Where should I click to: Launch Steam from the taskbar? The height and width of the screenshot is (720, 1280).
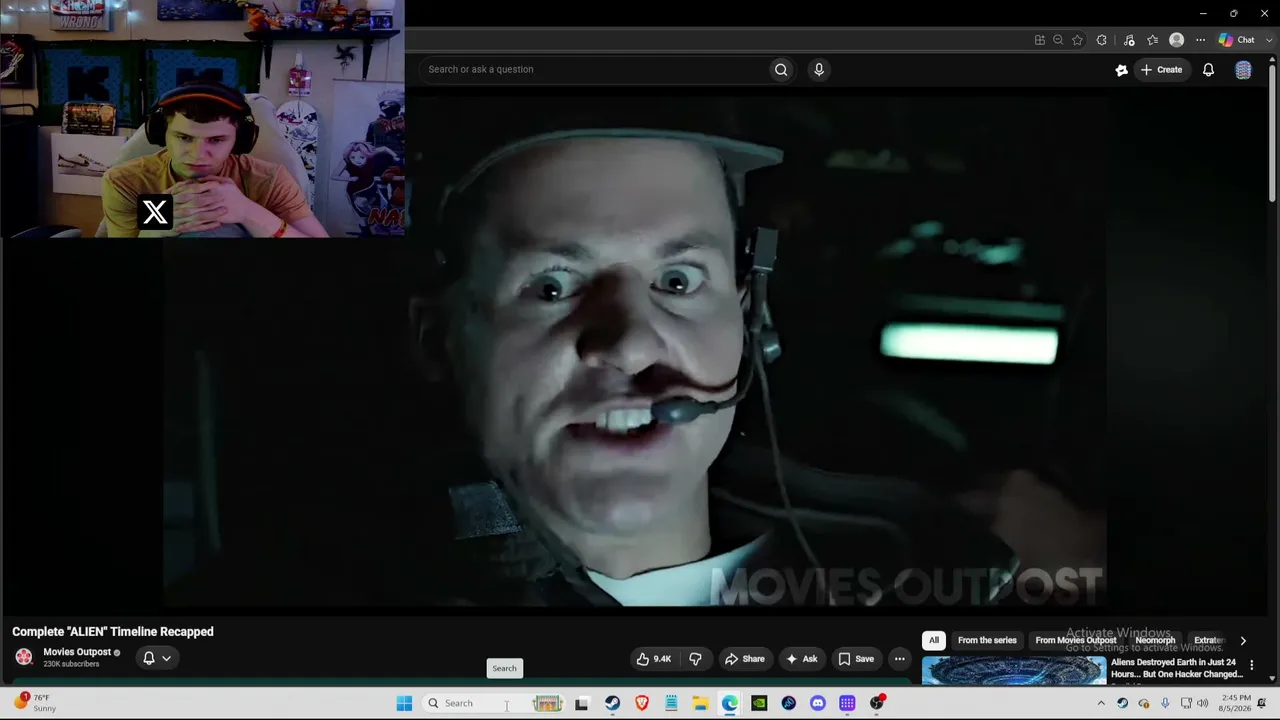pos(612,703)
